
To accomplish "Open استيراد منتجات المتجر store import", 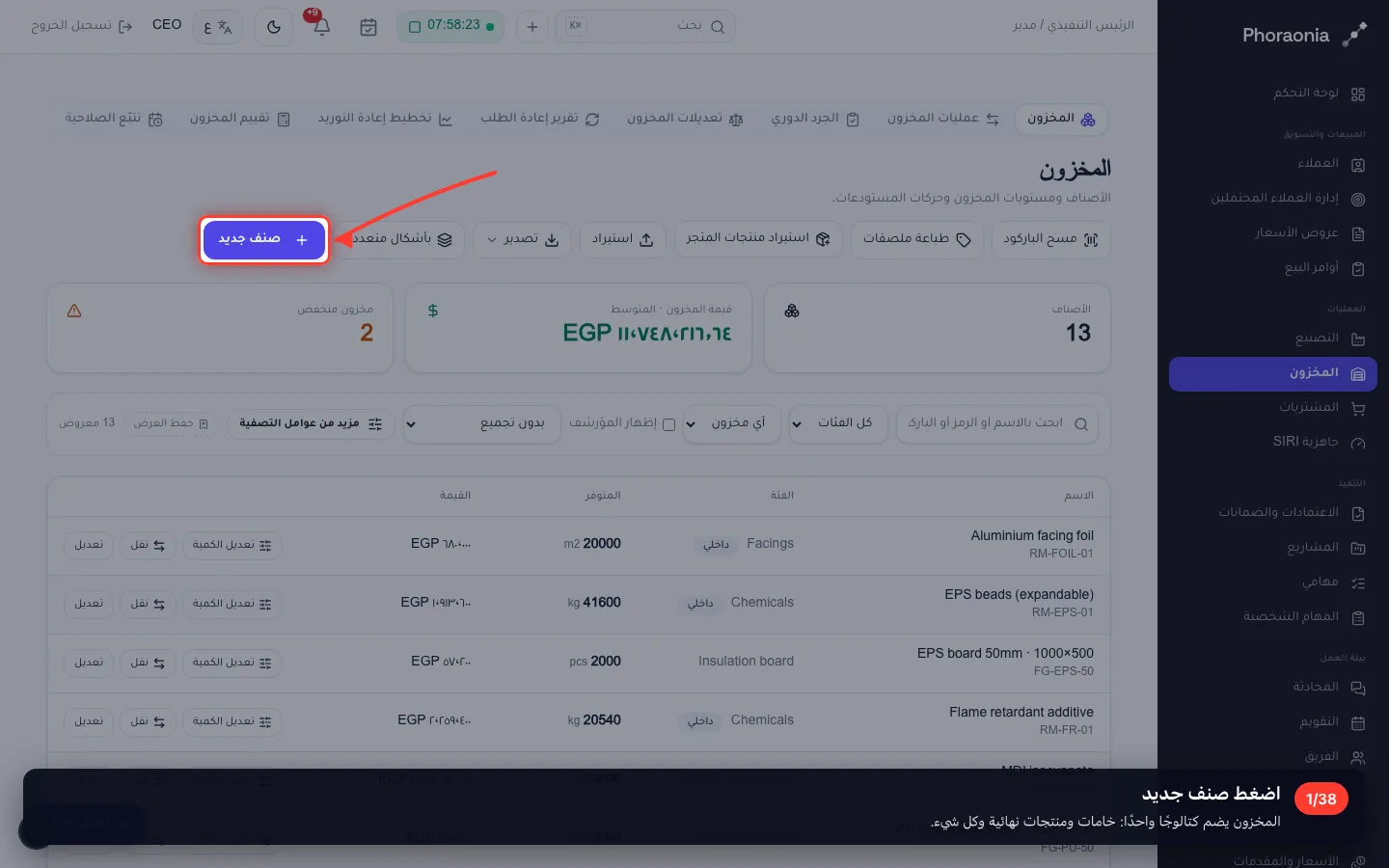I will click(x=758, y=239).
